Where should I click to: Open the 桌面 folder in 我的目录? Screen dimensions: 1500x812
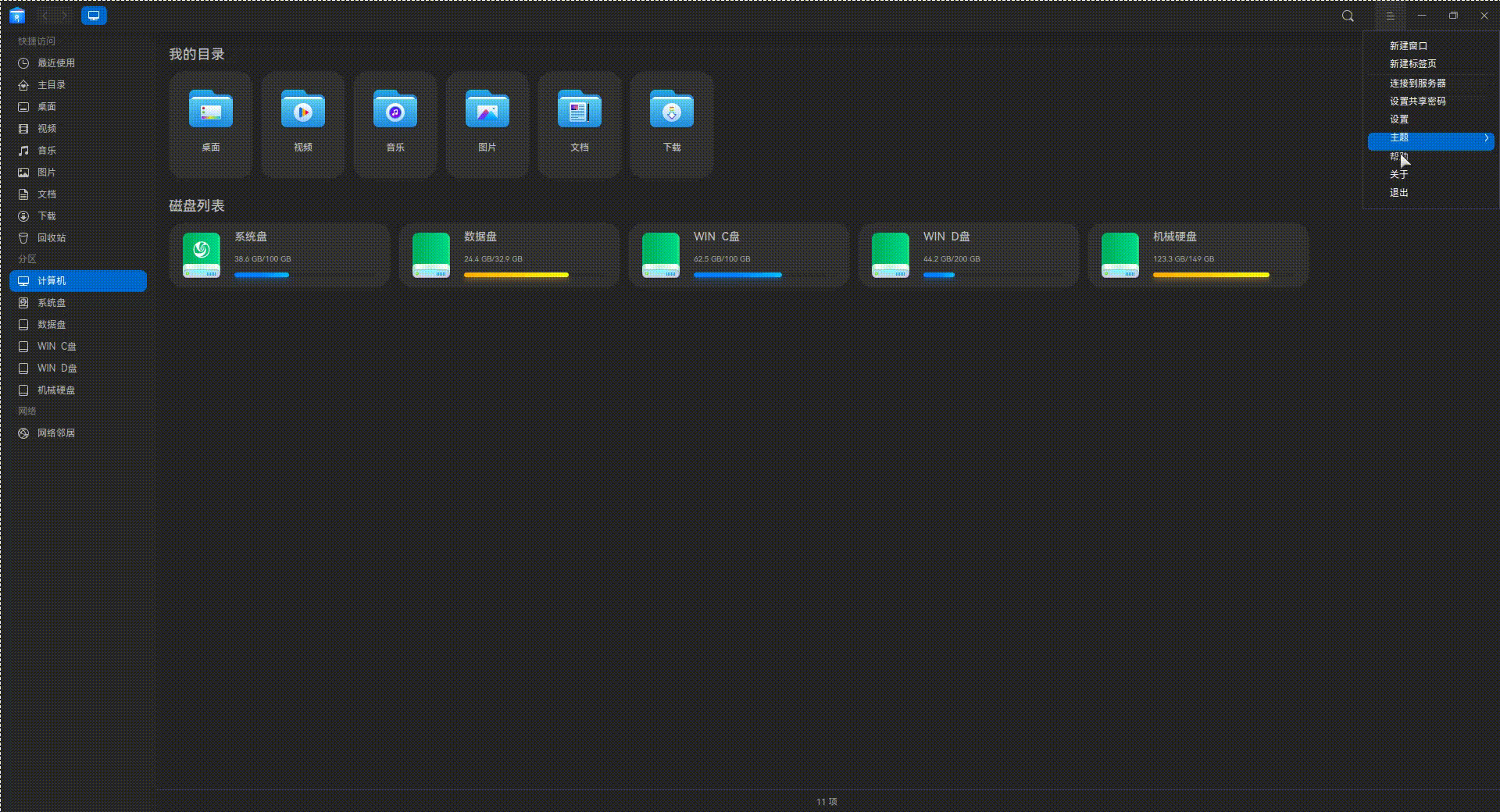211,125
